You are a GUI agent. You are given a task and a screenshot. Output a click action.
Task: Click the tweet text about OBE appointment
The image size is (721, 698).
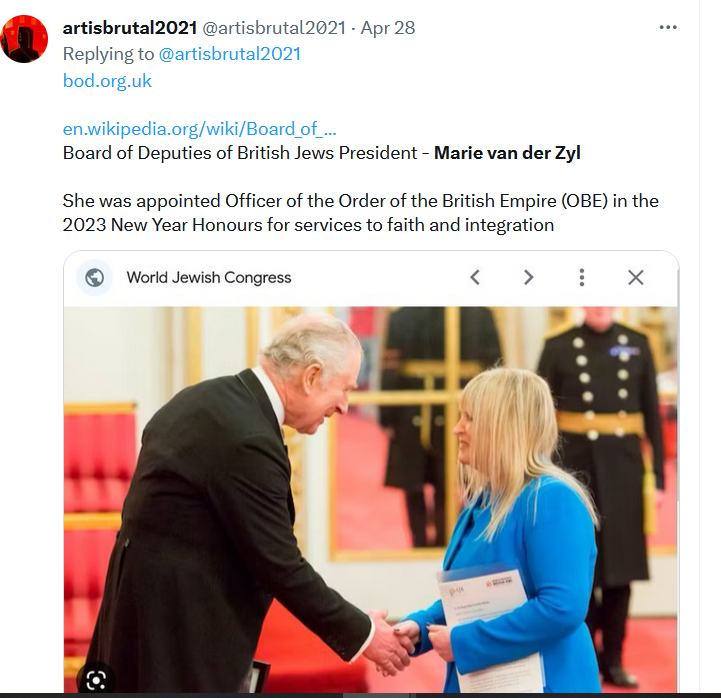coord(360,213)
